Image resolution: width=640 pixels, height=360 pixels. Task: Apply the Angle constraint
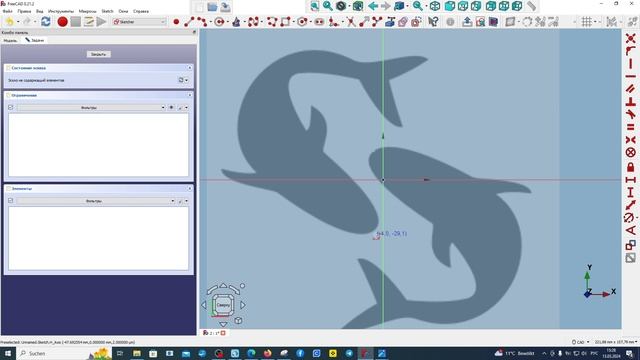pos(631,231)
